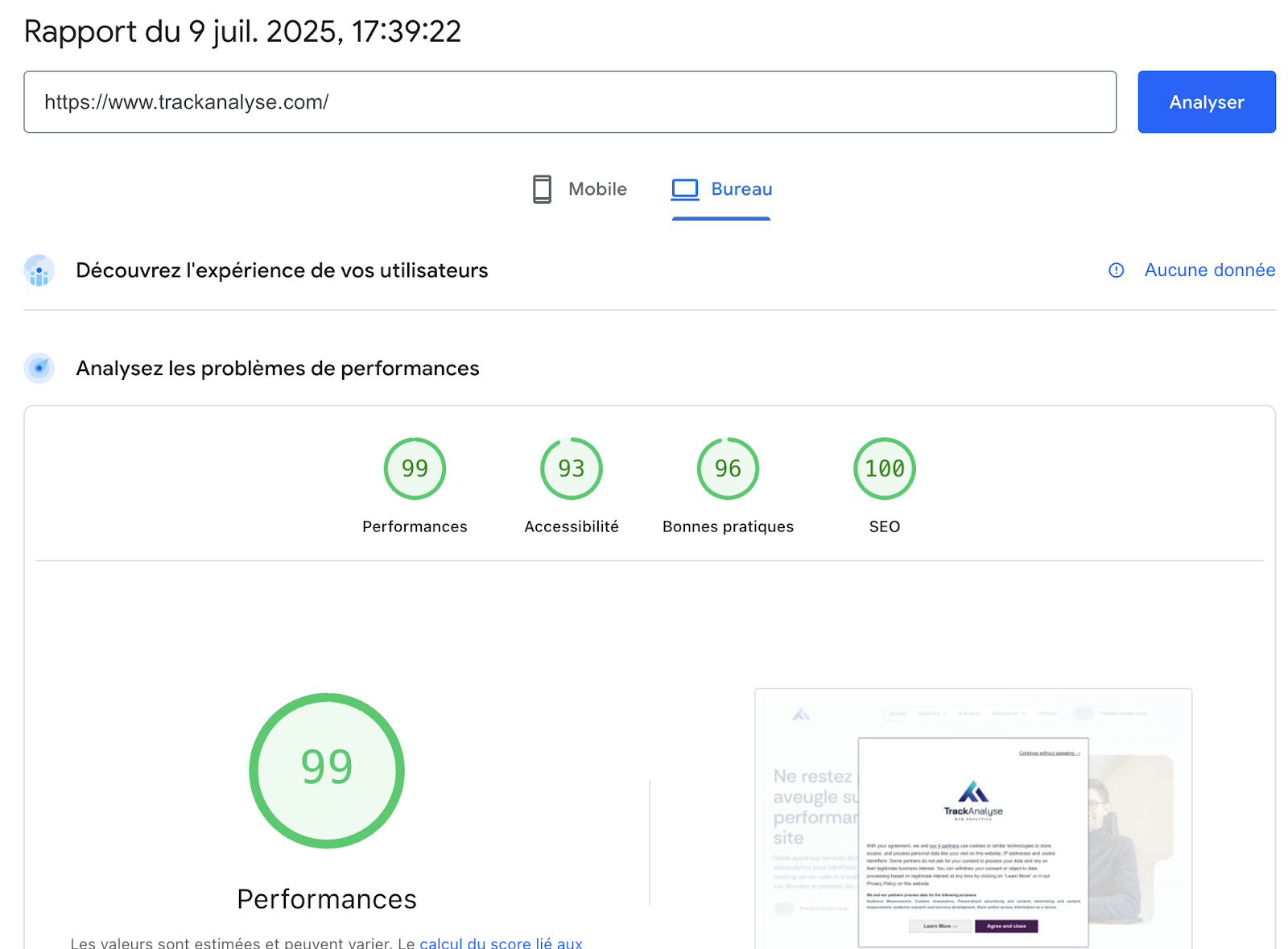Open the TrackAnalyse page screenshot thumbnail

click(973, 819)
